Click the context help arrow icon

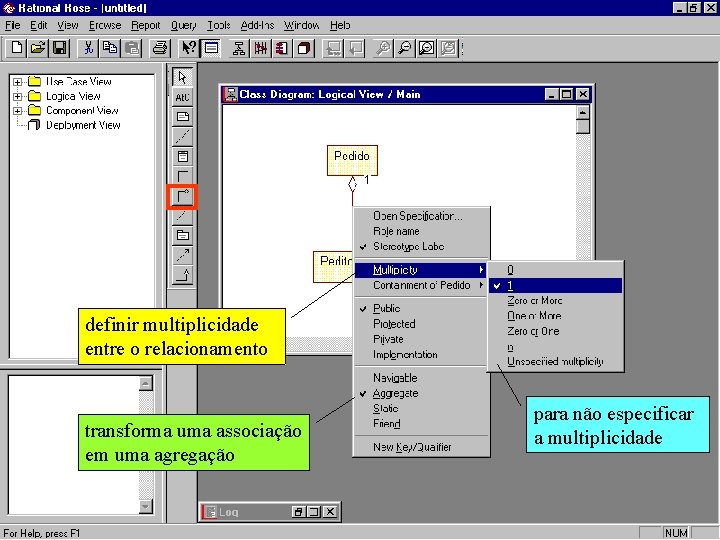[188, 48]
